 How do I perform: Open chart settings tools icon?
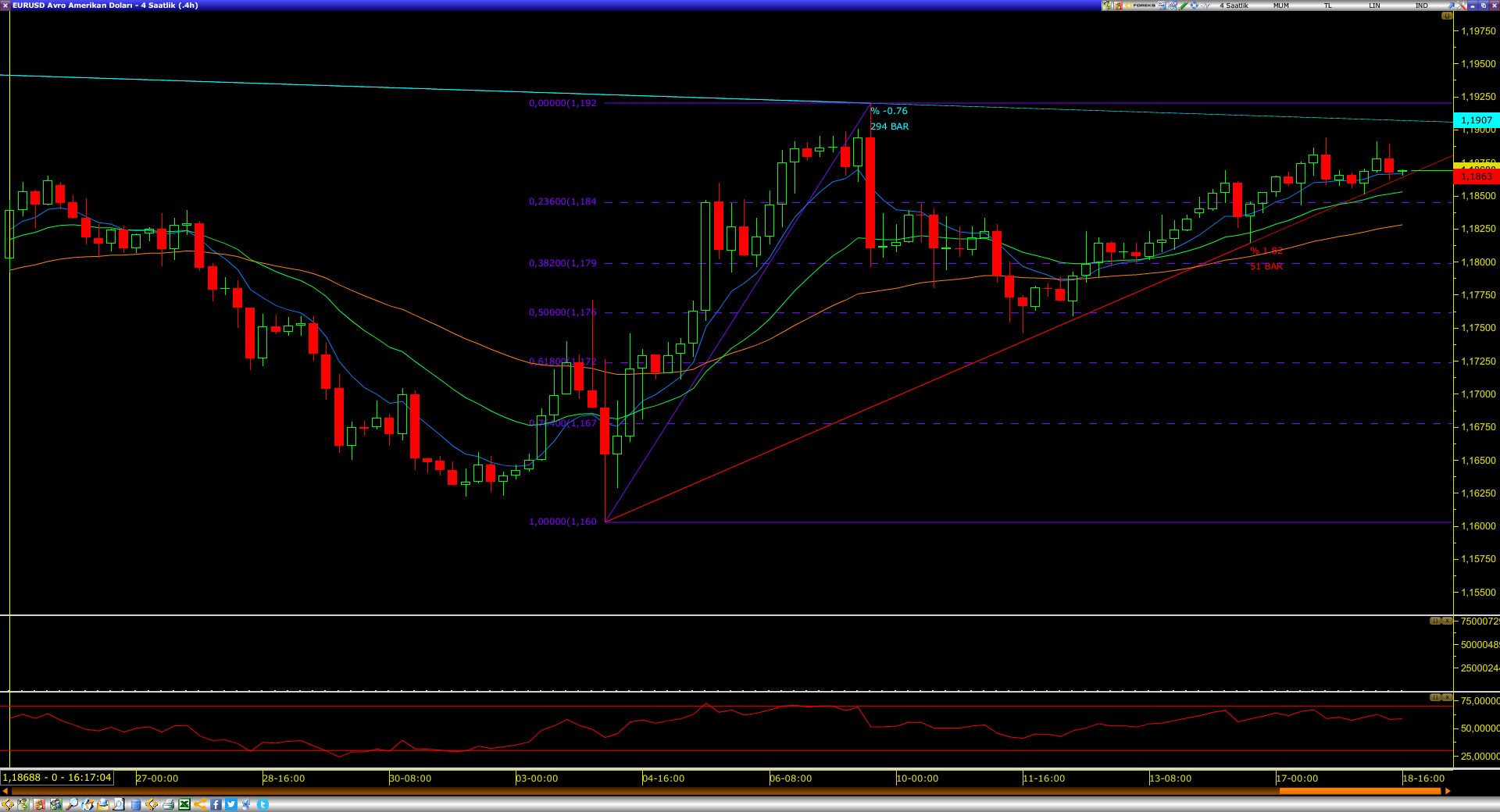pyautogui.click(x=1462, y=5)
